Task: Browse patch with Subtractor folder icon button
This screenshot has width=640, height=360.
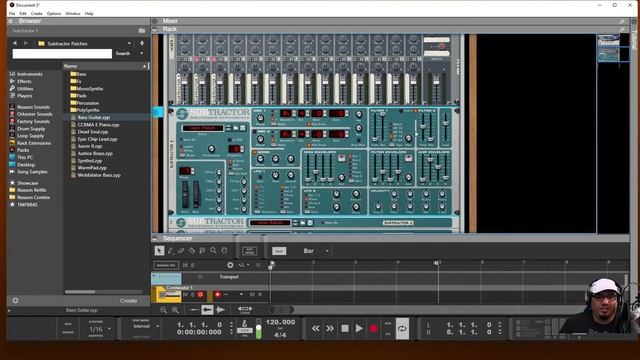Action: pos(236,128)
